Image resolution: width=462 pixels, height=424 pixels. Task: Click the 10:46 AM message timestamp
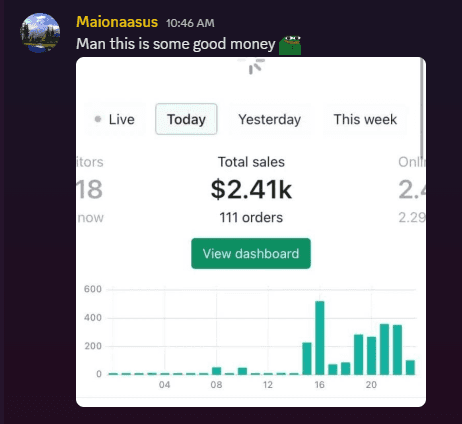click(x=190, y=23)
